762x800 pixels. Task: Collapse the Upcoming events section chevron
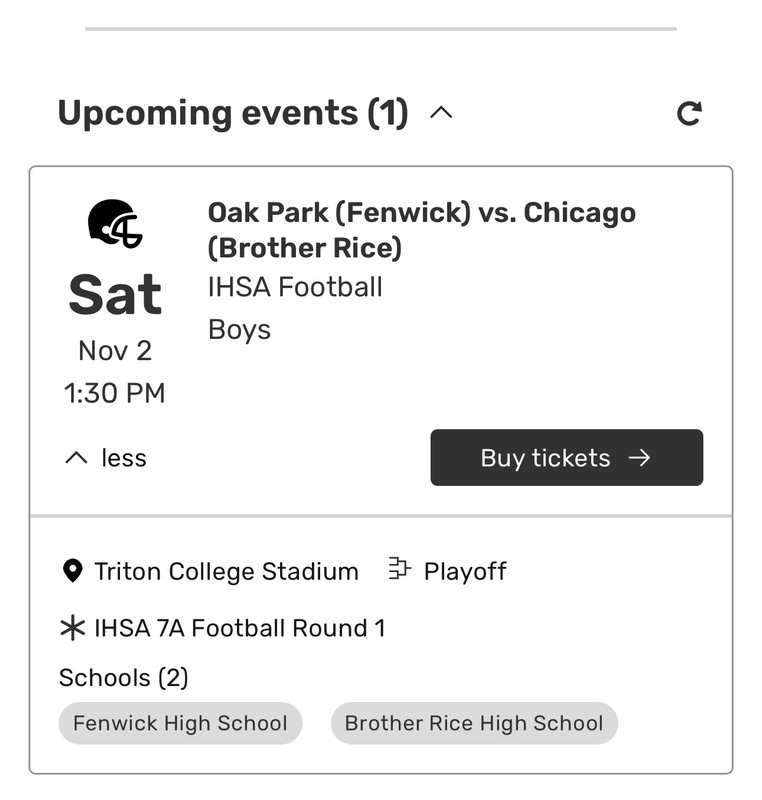click(441, 112)
